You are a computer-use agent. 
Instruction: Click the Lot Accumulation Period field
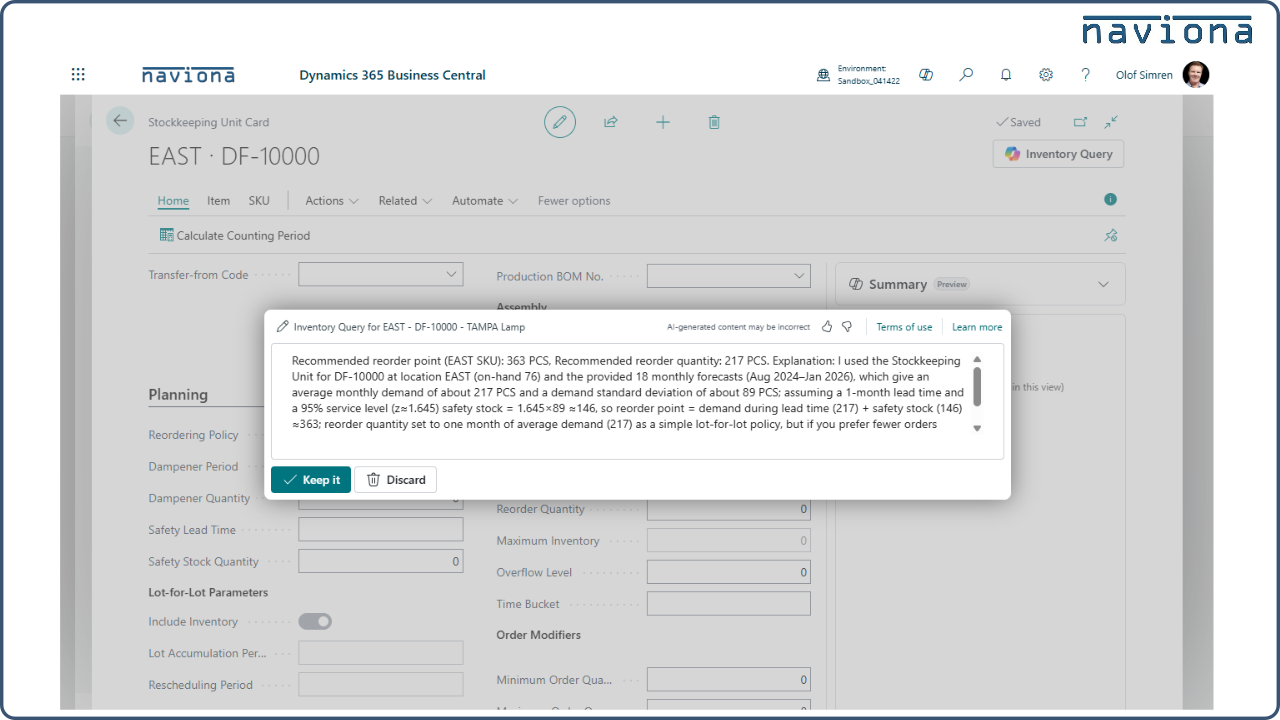[x=381, y=653]
